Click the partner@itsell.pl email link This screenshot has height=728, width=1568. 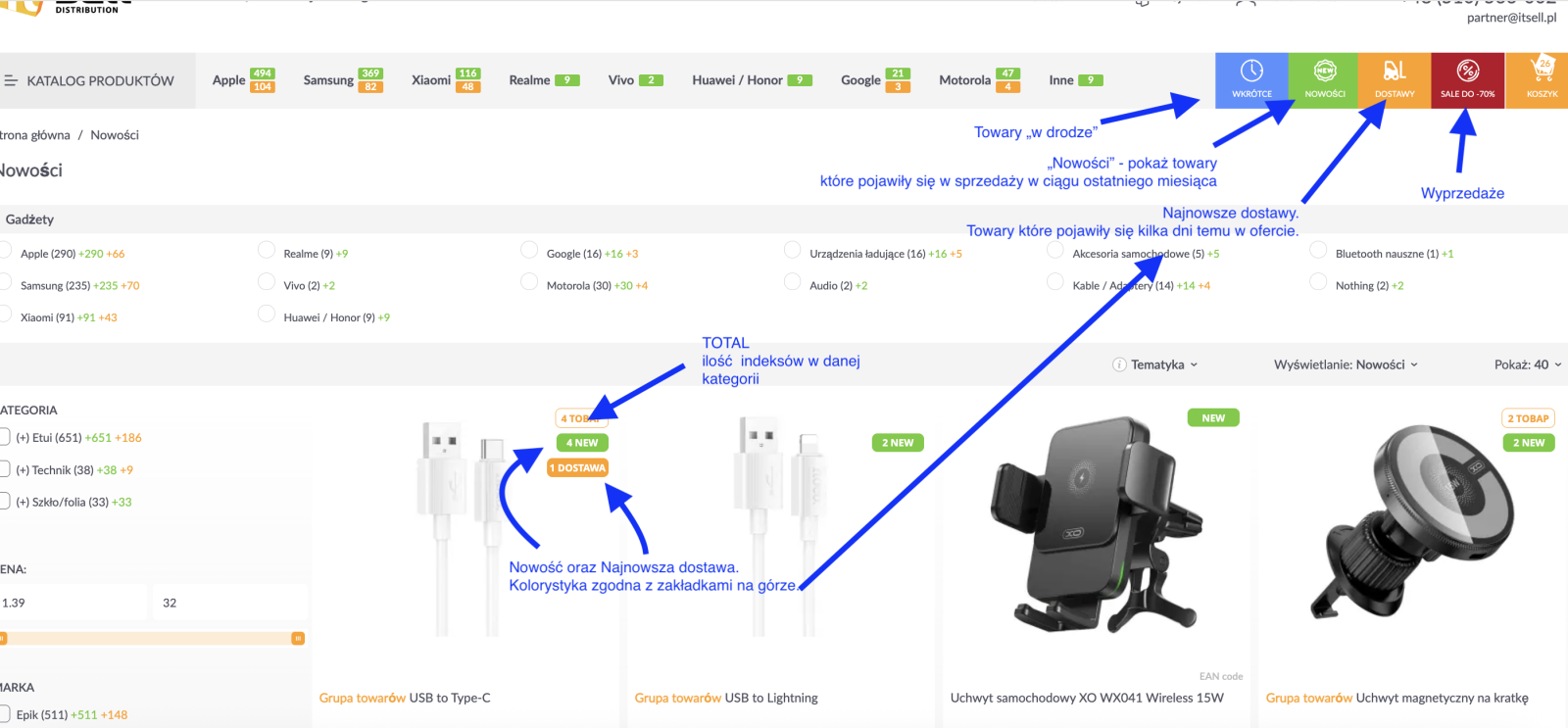pos(1511,18)
